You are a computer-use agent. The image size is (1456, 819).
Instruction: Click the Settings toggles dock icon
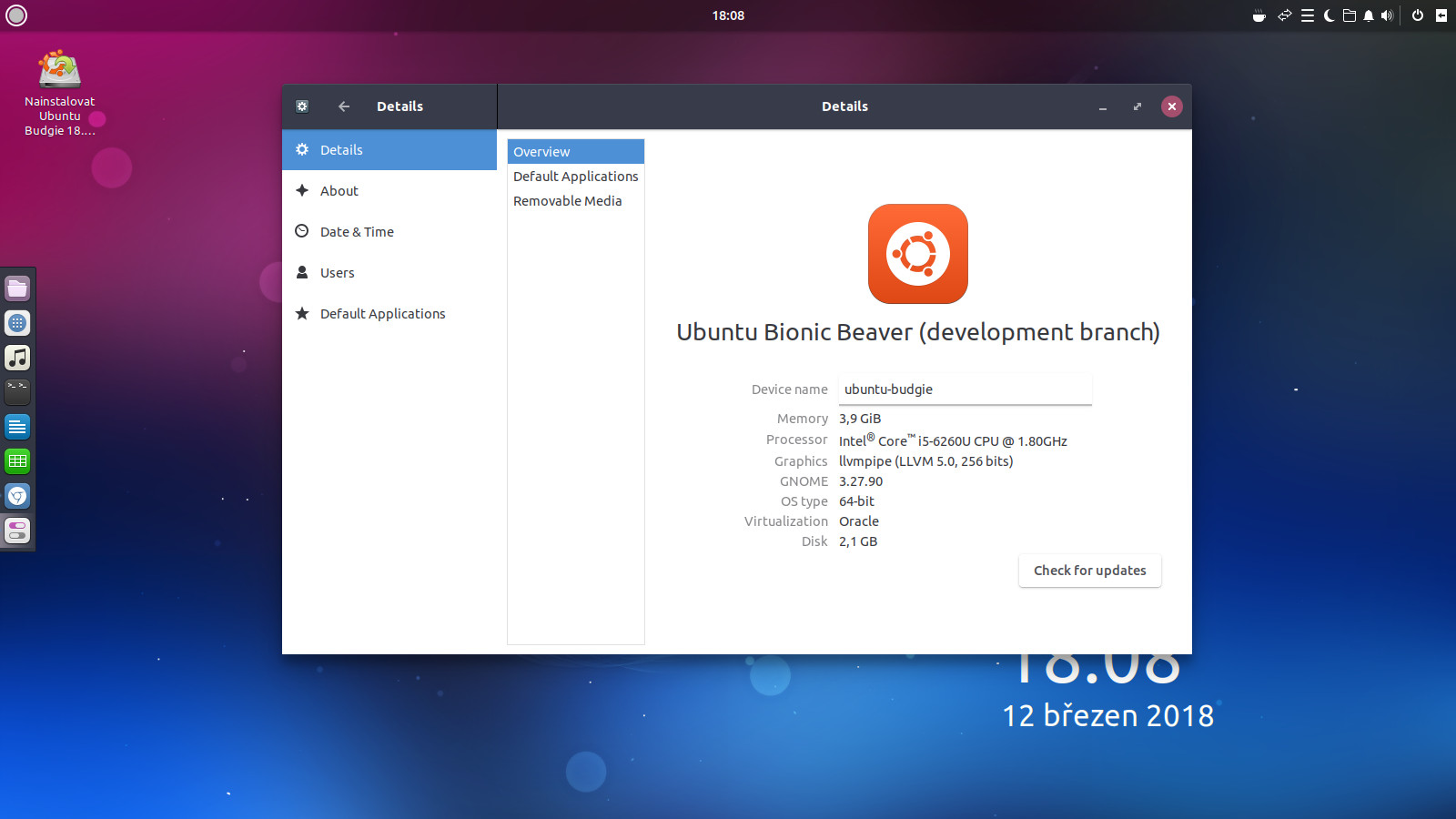pyautogui.click(x=17, y=531)
